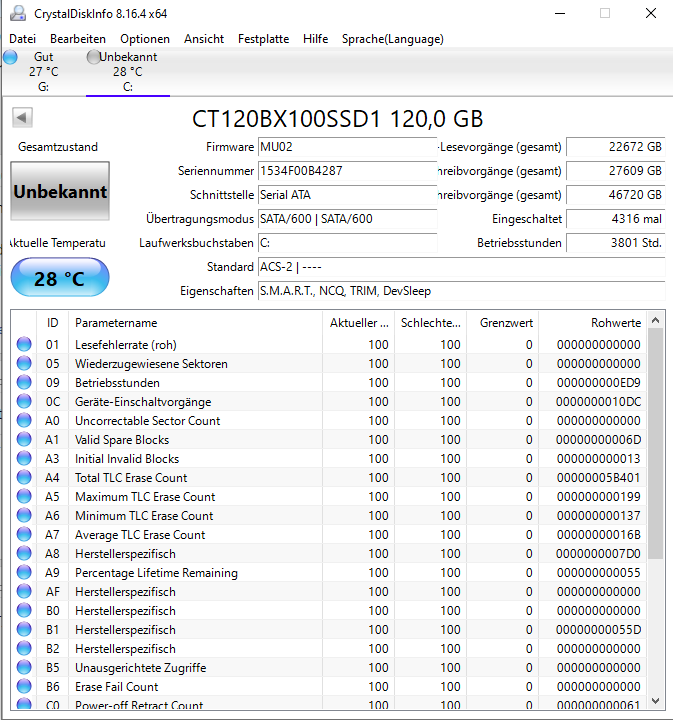Select the Total TLC Erase Count row text
Image resolution: width=673 pixels, height=720 pixels.
coord(131,478)
